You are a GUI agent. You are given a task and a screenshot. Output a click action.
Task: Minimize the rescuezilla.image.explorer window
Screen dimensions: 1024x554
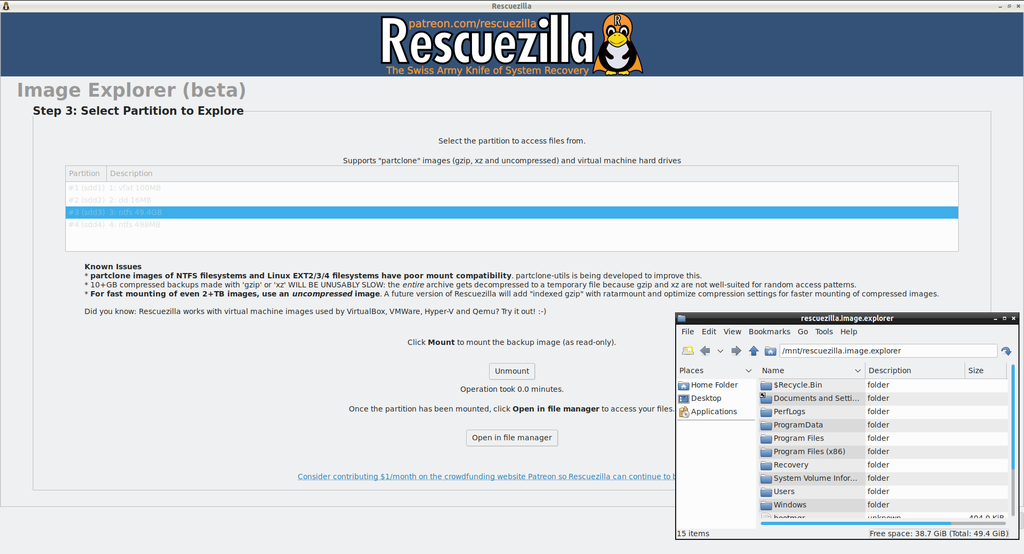pos(995,319)
